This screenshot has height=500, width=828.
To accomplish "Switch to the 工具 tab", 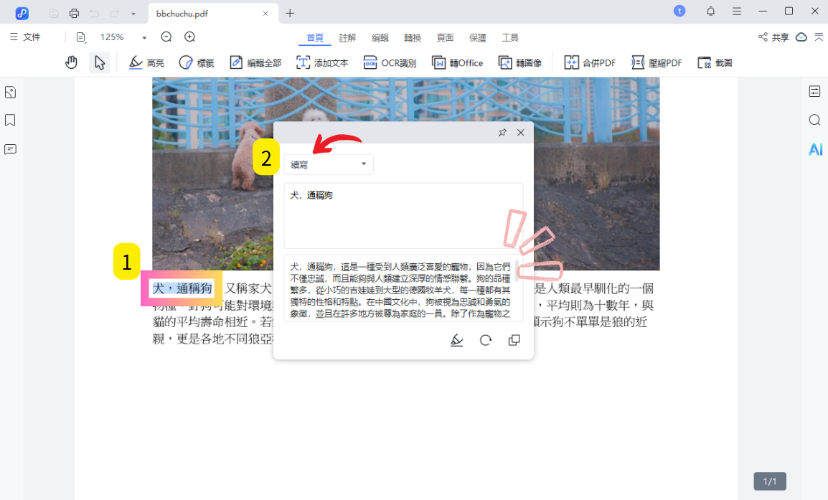I will pos(510,37).
